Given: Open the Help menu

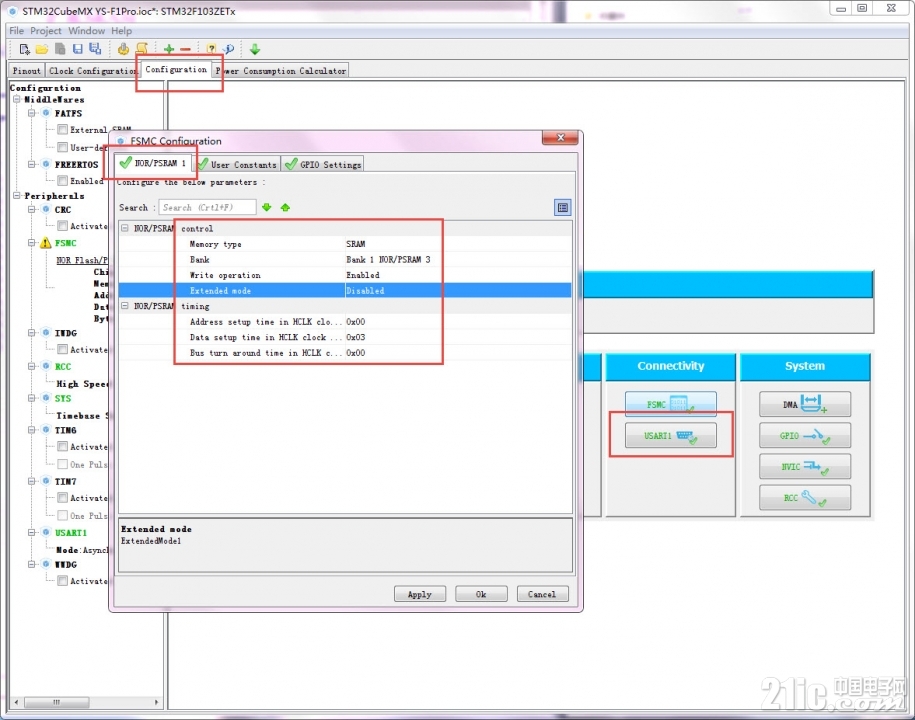Looking at the screenshot, I should pyautogui.click(x=121, y=31).
